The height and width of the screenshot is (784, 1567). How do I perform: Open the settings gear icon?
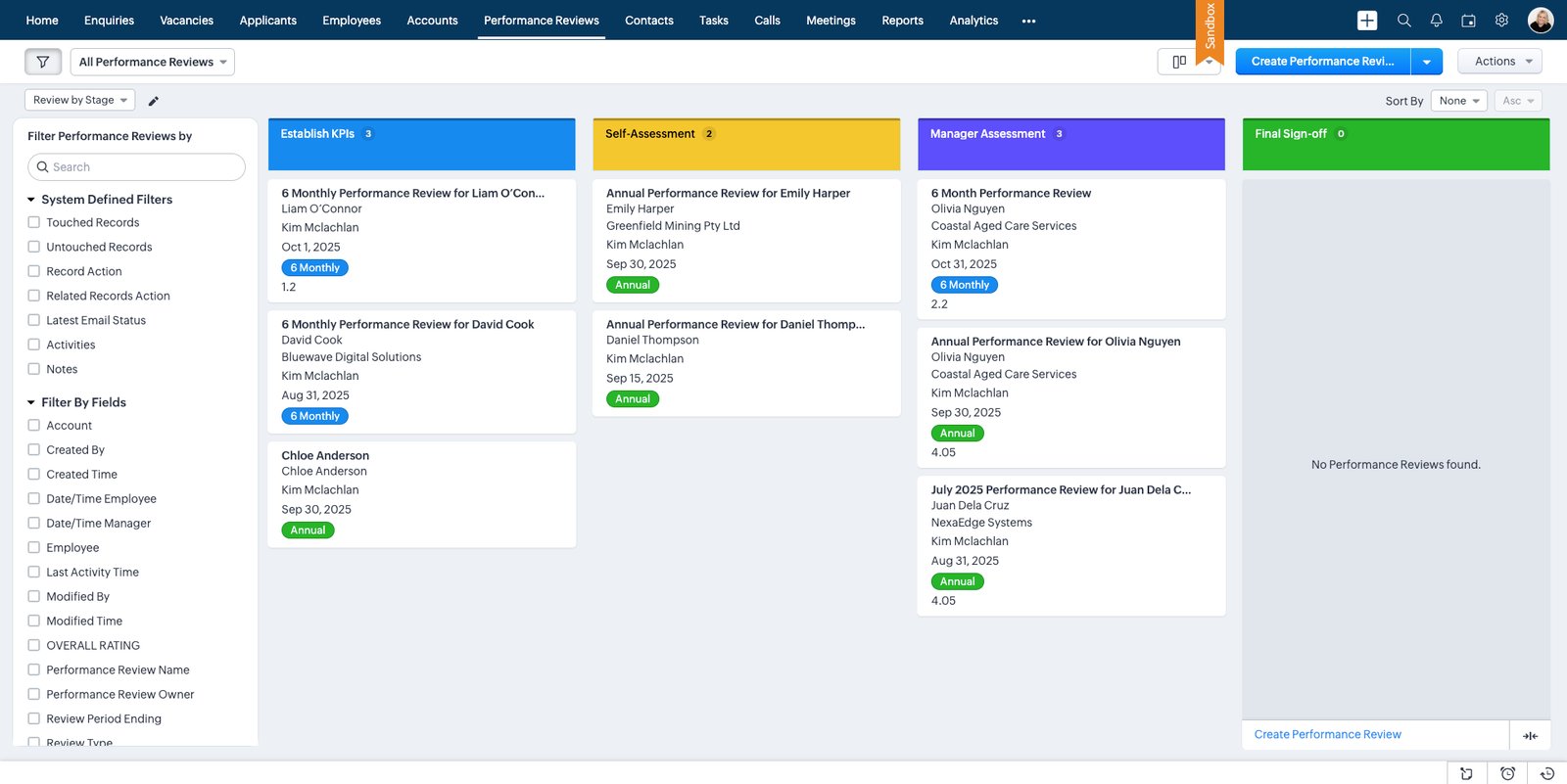[x=1501, y=21]
